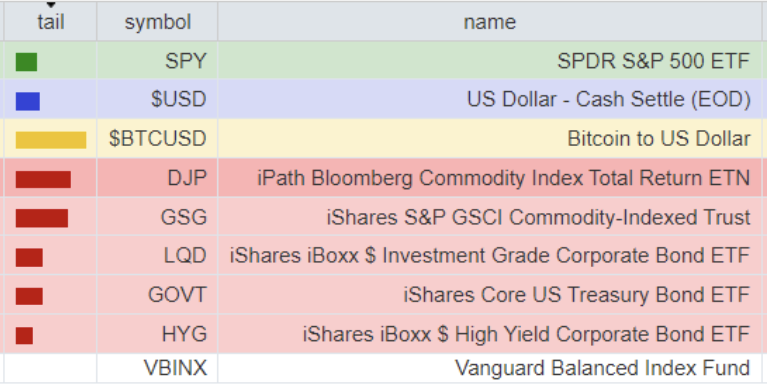Screen dimensions: 770x386
Task: Open iShares Core US Treasury Bond ETF
Action: tap(577, 295)
